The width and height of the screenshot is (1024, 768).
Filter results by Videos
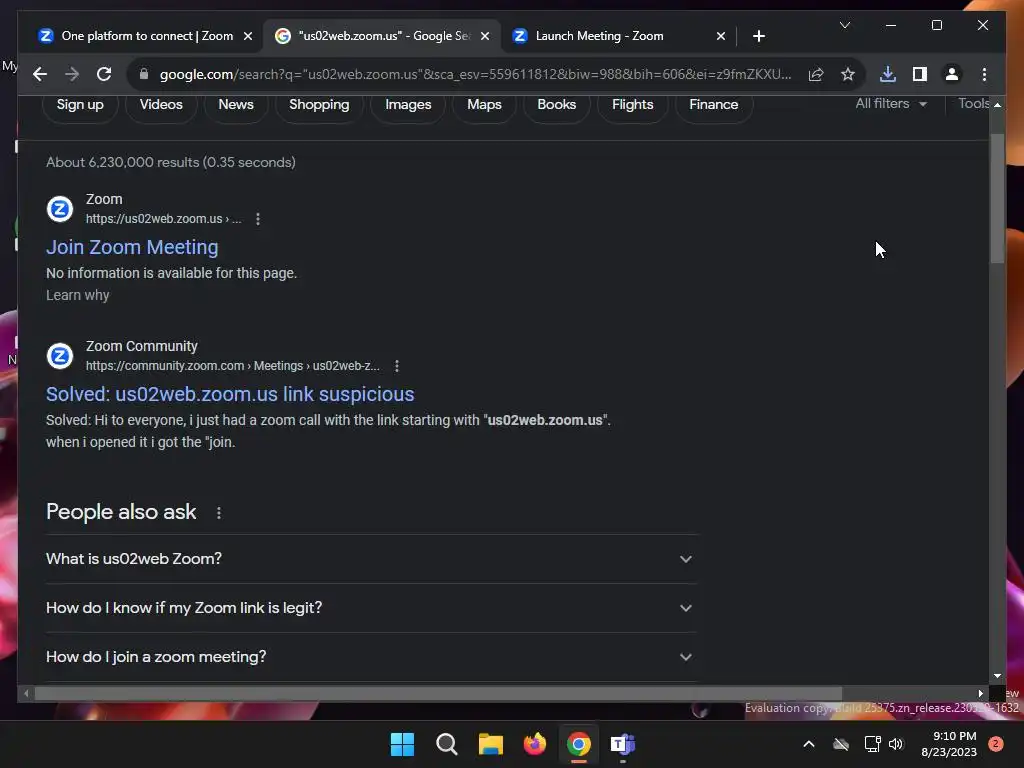click(161, 104)
